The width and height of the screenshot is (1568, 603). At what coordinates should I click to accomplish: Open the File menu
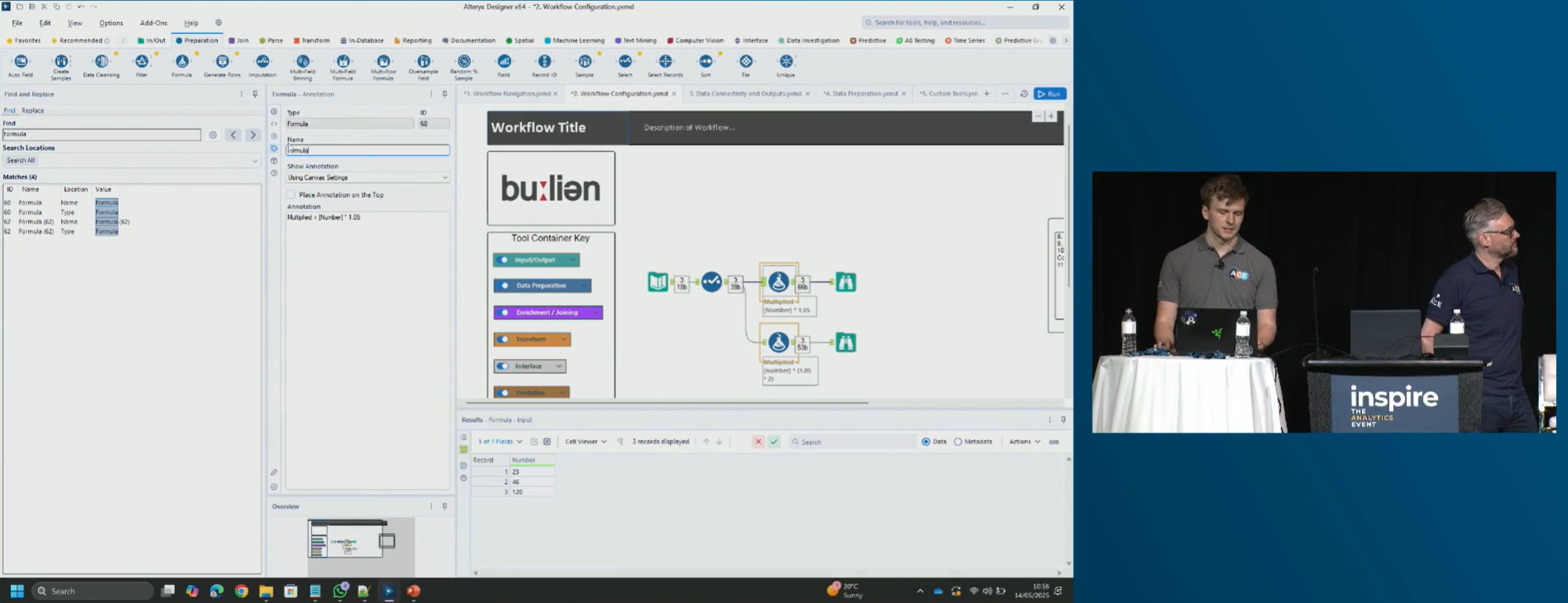(17, 23)
